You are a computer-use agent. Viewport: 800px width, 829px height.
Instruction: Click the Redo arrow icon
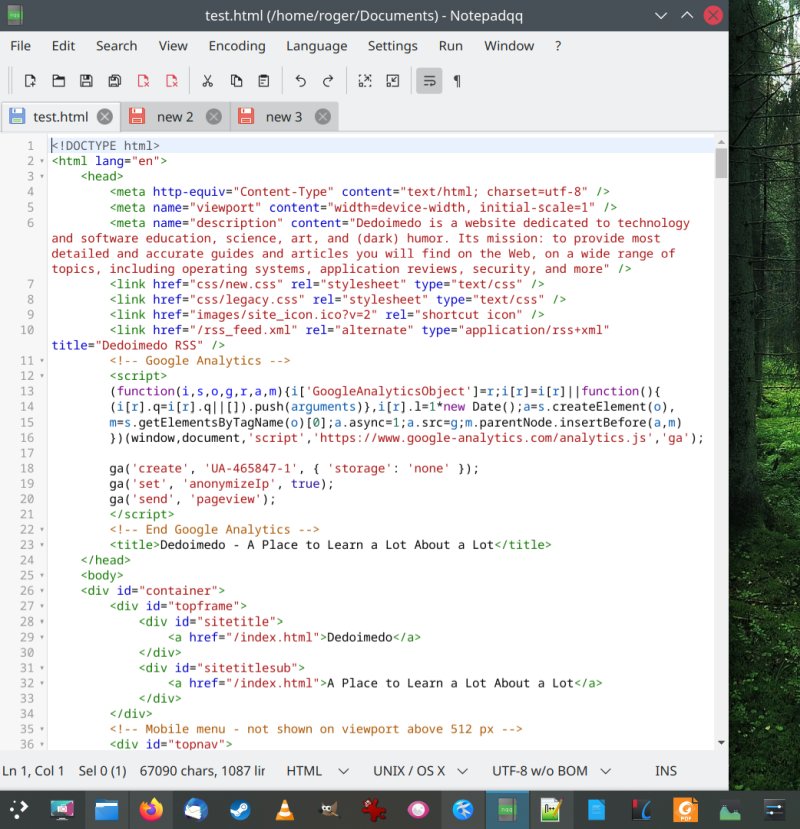point(328,81)
